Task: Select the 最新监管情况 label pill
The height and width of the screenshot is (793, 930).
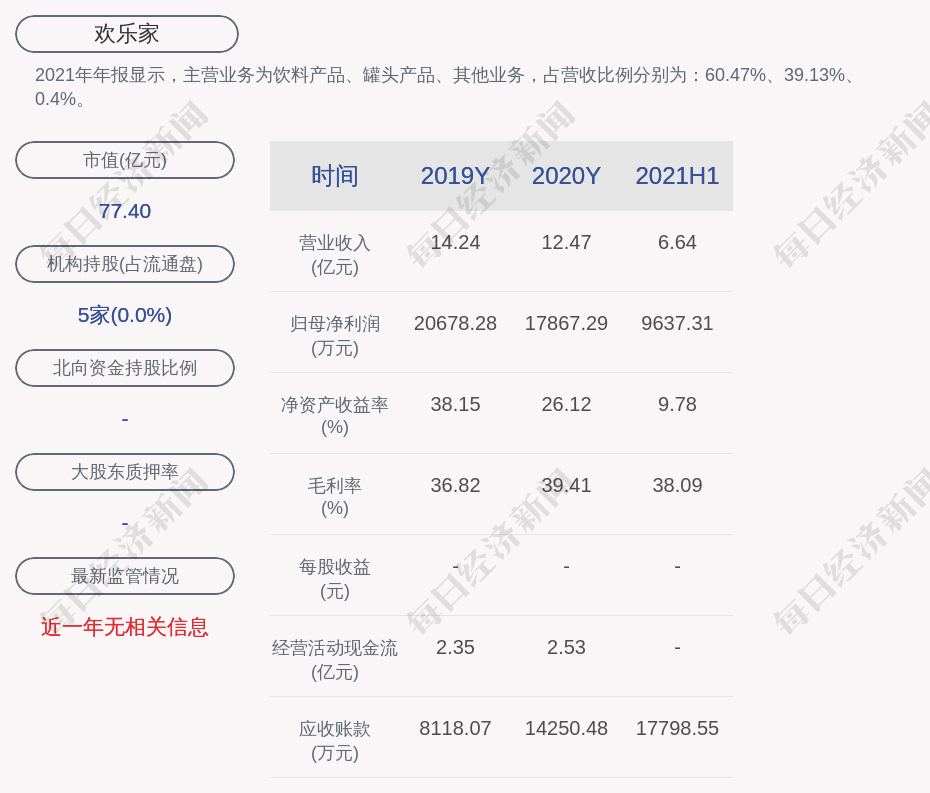Action: [125, 576]
